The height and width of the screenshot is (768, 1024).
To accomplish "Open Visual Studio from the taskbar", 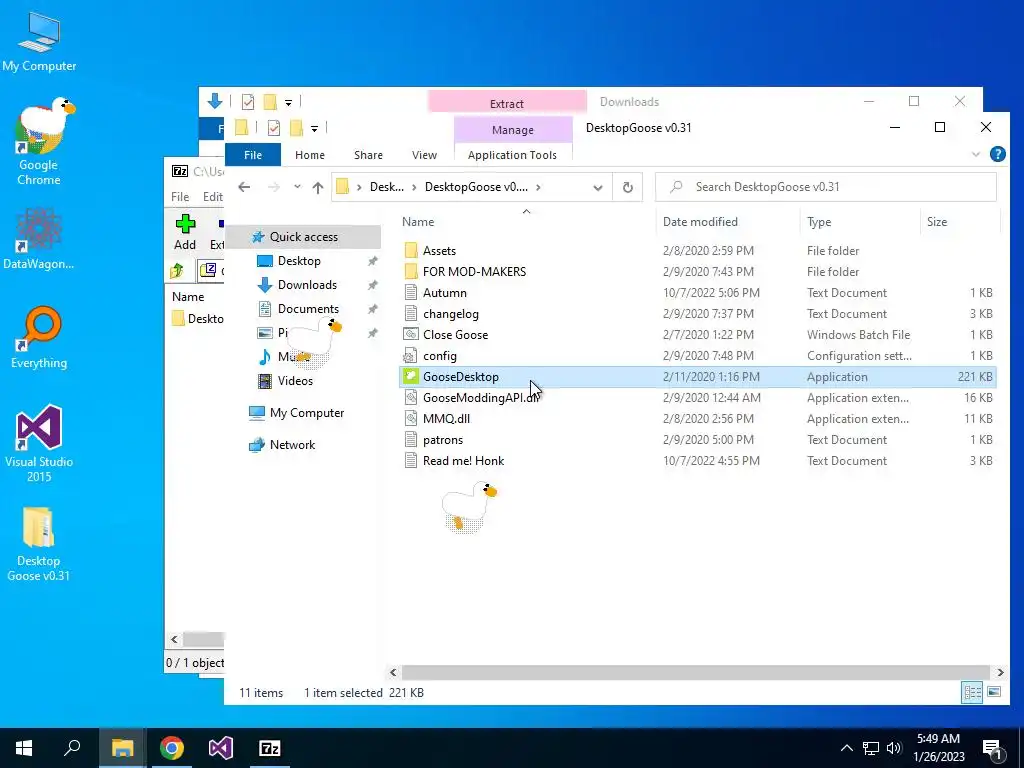I will pos(221,748).
